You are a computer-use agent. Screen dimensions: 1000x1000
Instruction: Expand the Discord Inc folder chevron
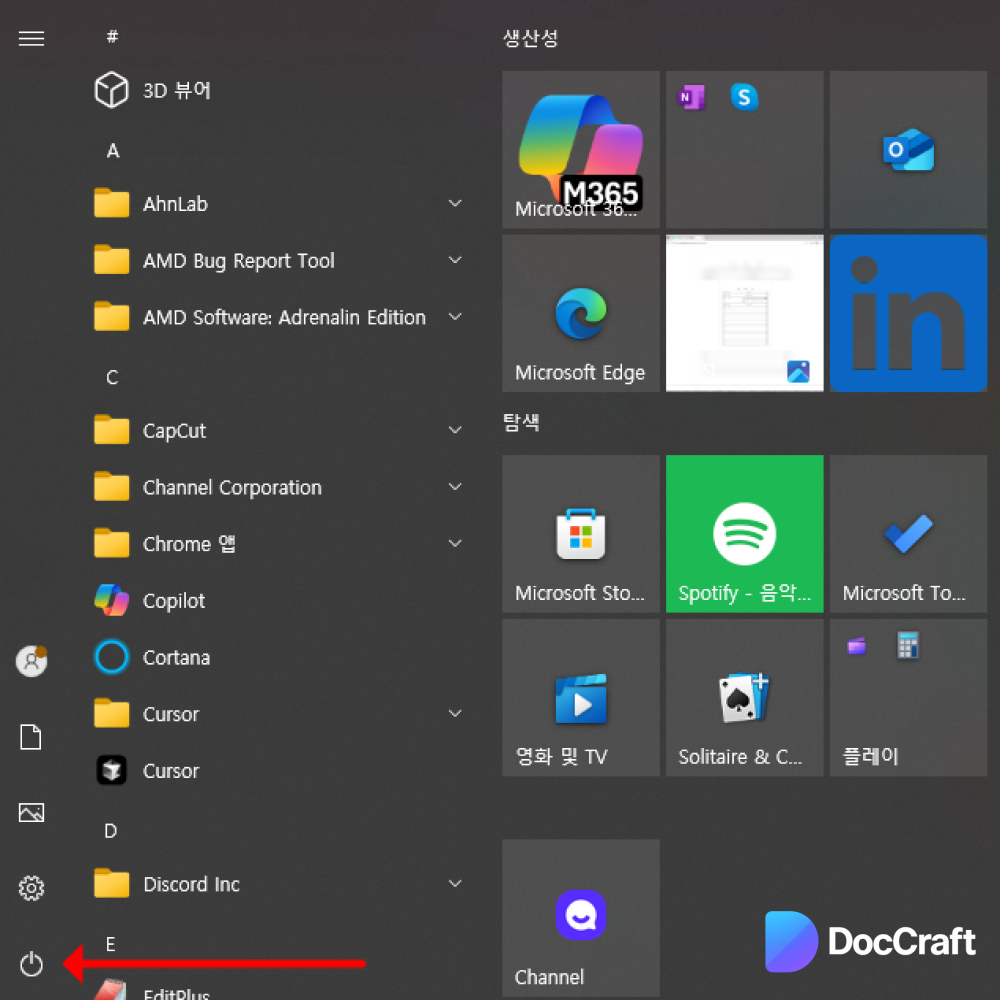[455, 884]
